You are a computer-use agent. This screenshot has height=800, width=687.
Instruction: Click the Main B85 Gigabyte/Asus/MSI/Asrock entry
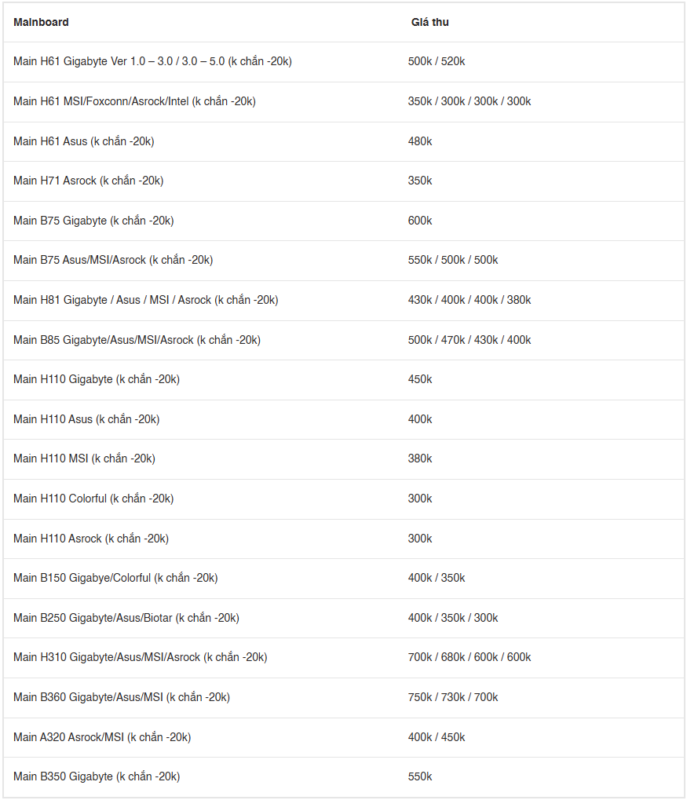pos(137,340)
